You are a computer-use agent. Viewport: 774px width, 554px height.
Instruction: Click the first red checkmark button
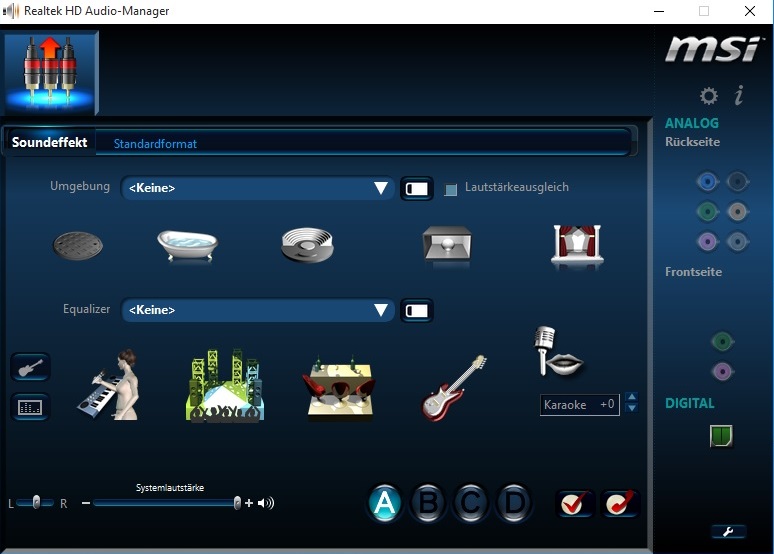click(x=575, y=503)
